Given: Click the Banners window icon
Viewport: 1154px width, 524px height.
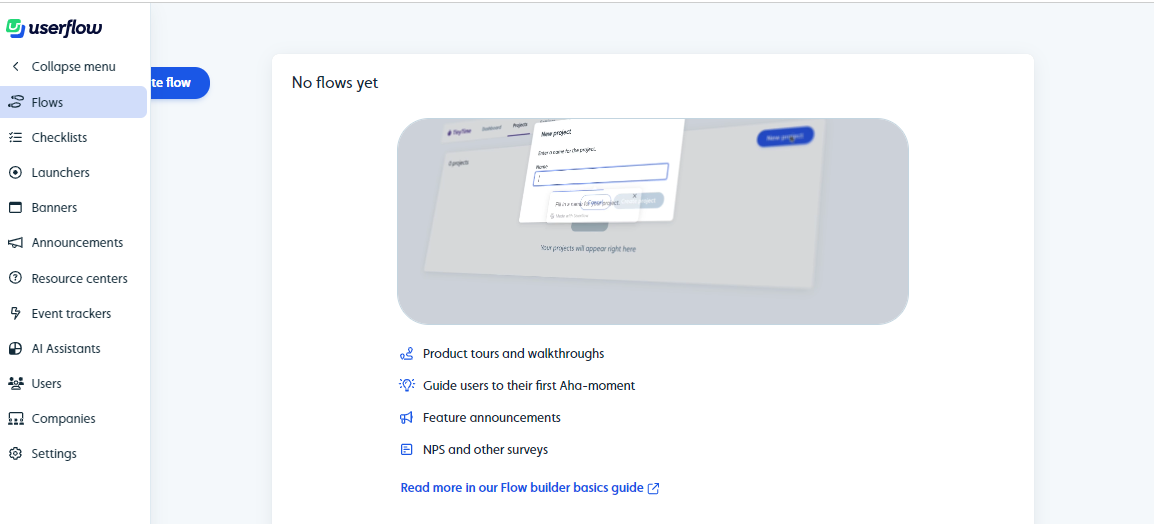Looking at the screenshot, I should pos(15,208).
